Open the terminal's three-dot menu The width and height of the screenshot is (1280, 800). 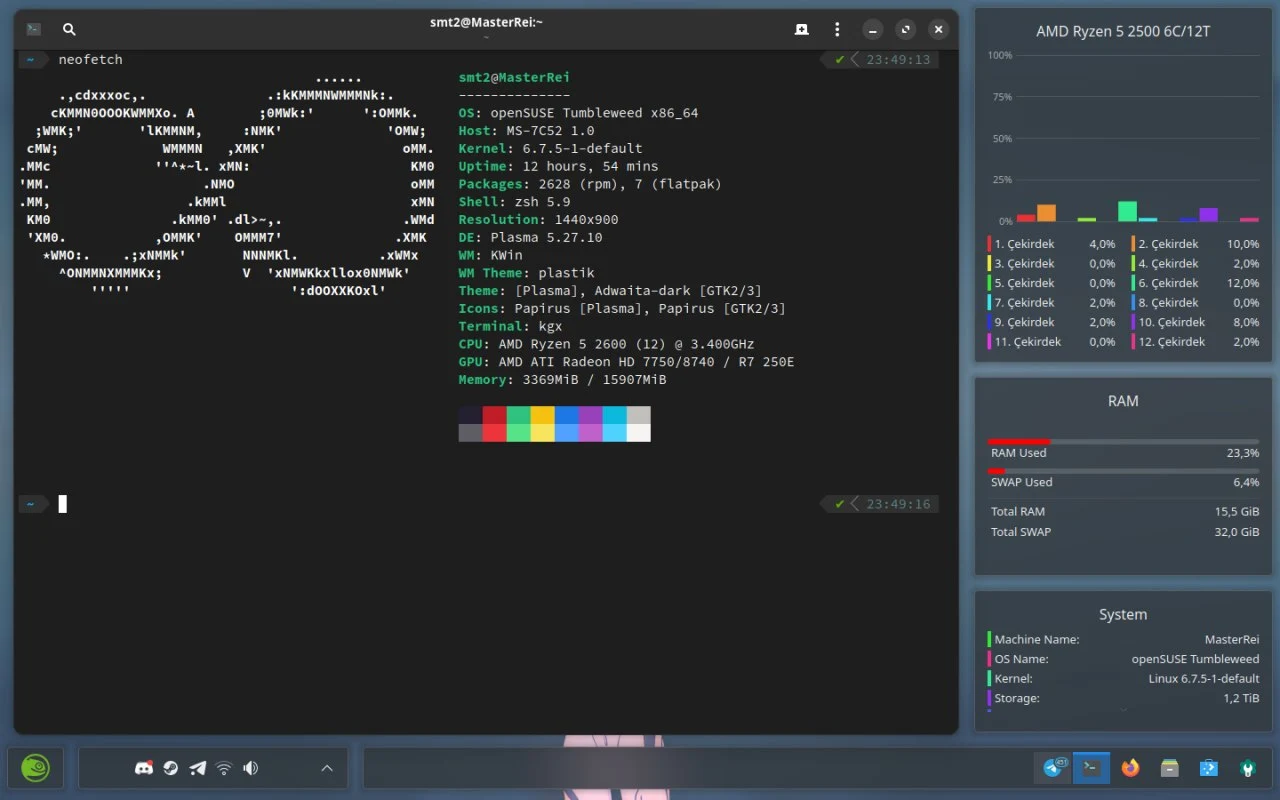click(x=837, y=30)
